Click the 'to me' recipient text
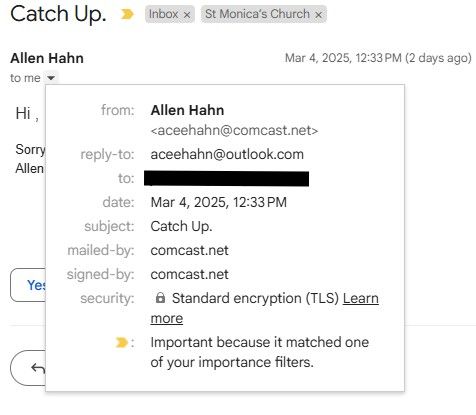 coord(25,78)
